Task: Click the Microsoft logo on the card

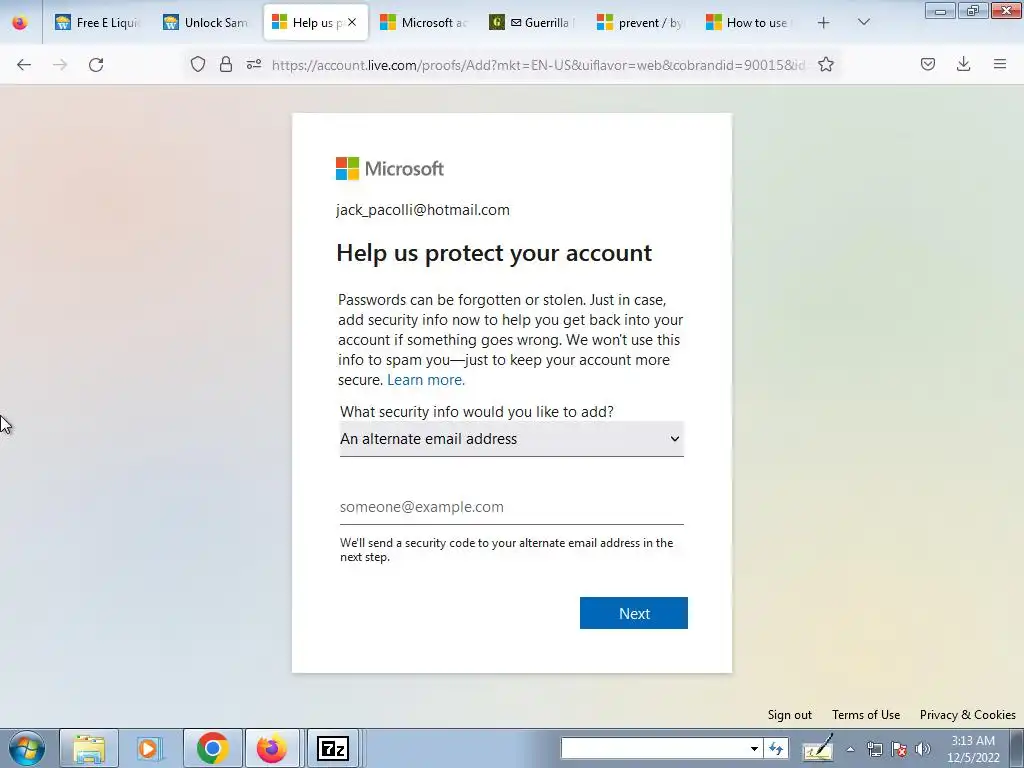Action: tap(390, 168)
